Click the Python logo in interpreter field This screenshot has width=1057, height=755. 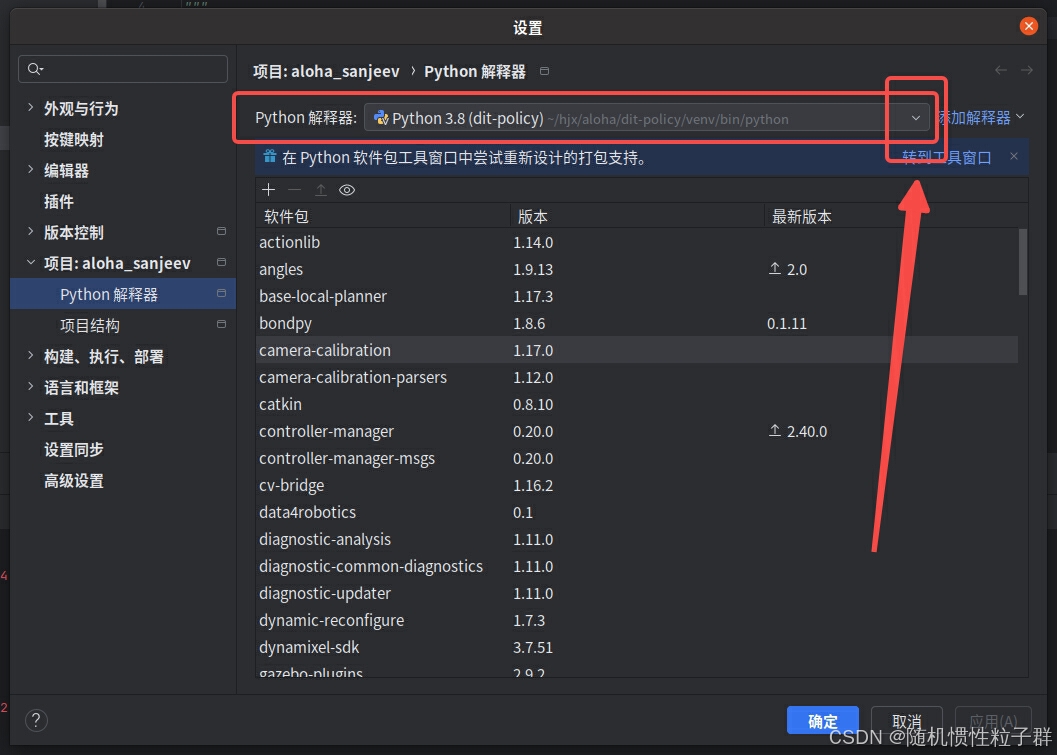click(381, 118)
